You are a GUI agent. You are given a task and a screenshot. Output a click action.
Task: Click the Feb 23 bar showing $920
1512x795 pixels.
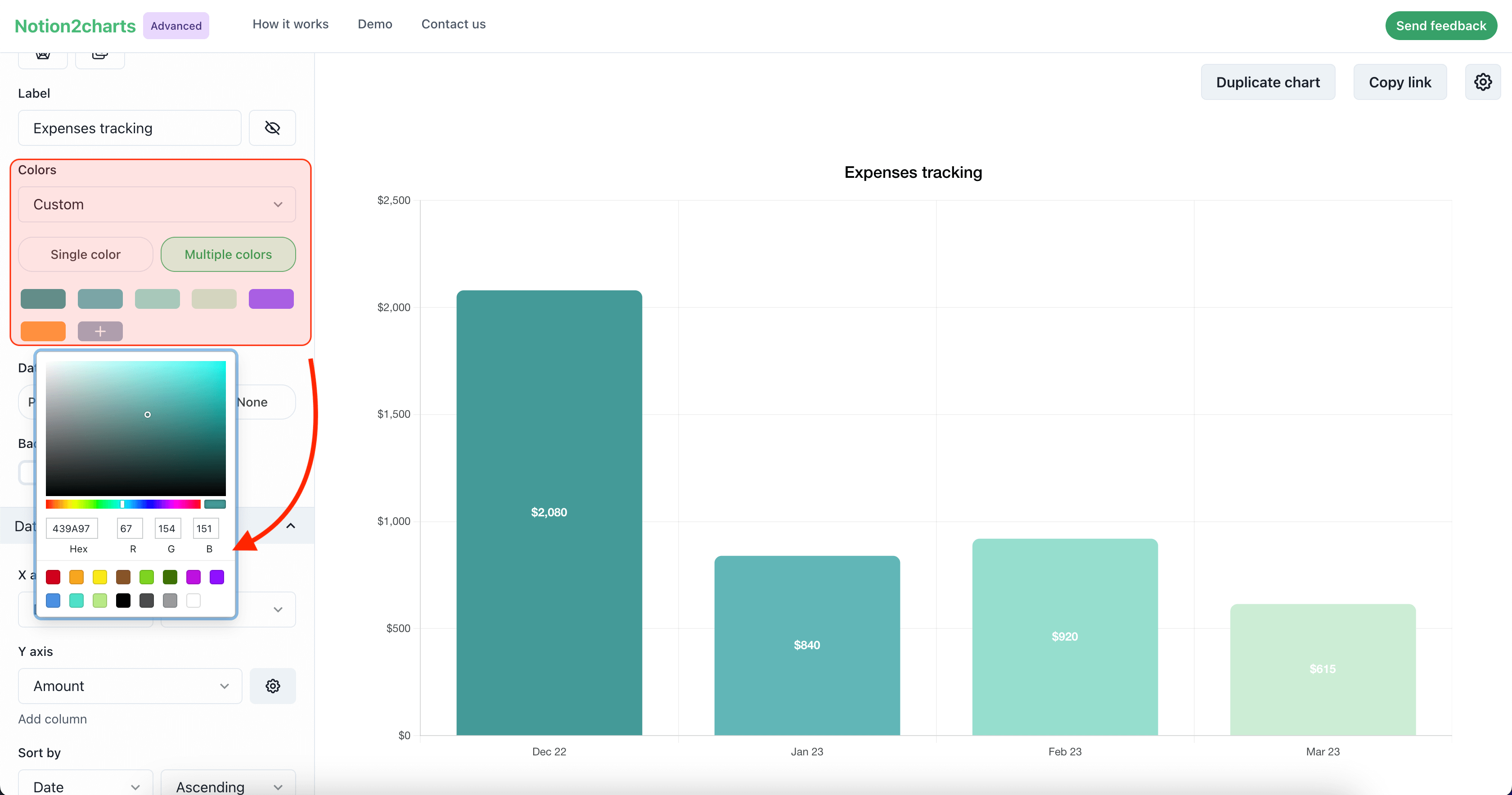(1065, 637)
